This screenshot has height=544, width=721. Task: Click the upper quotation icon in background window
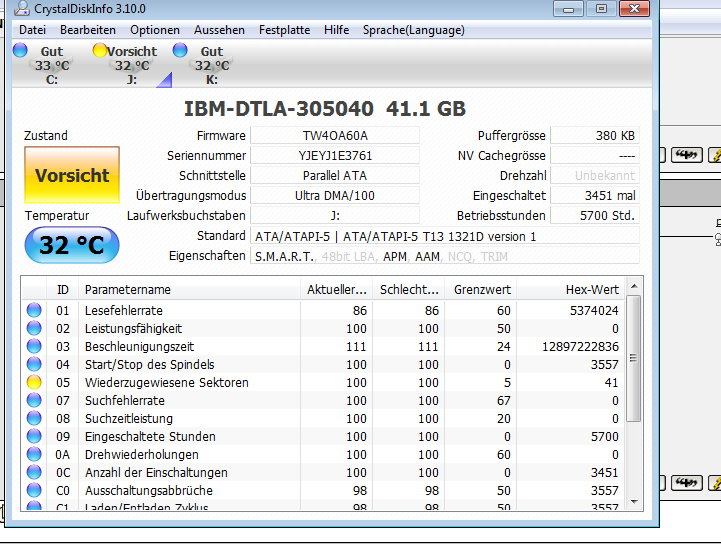coord(687,155)
